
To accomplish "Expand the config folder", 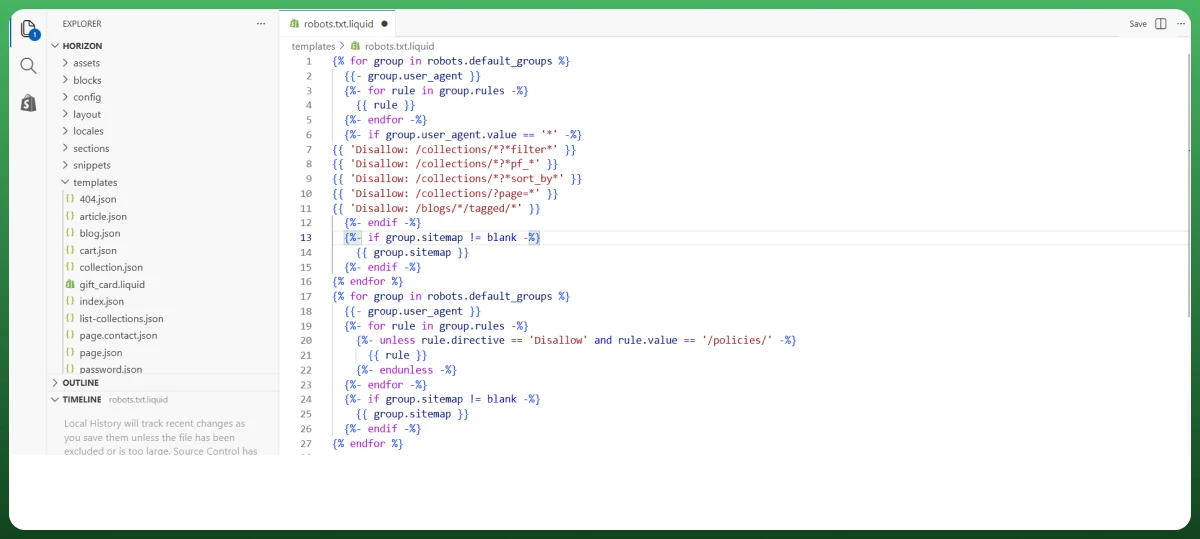I will 87,97.
